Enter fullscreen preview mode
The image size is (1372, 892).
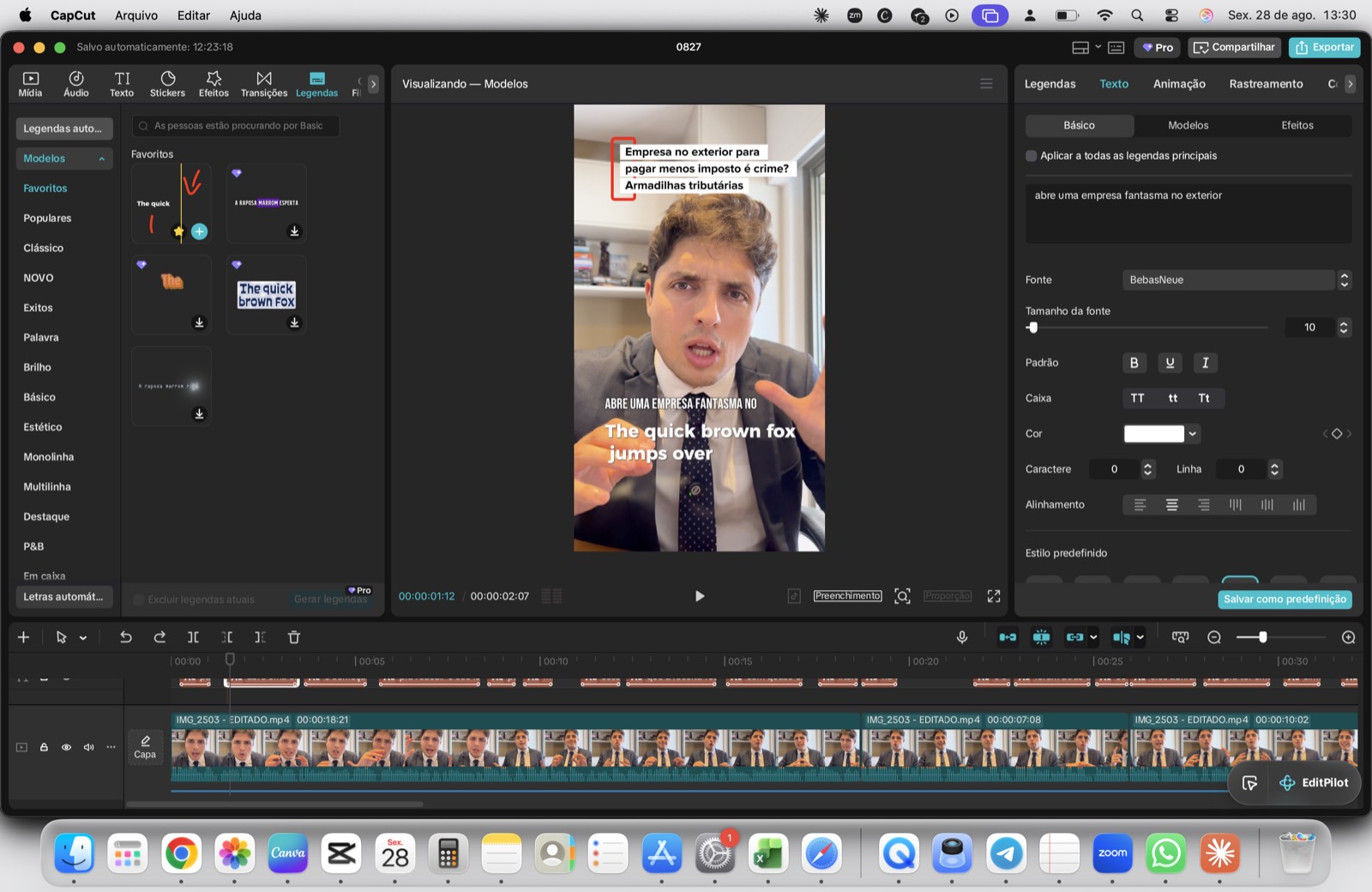pos(994,596)
